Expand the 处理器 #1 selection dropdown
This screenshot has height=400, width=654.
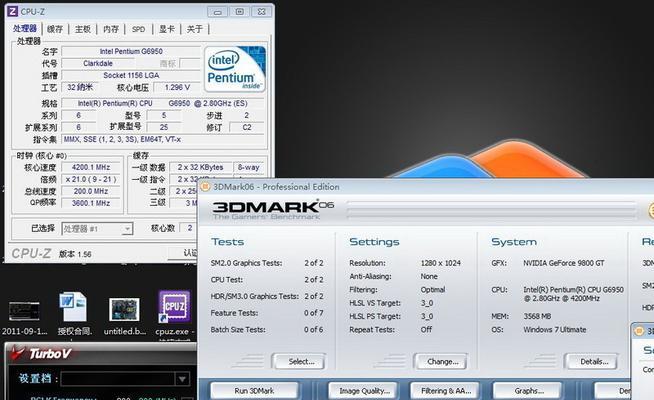[127, 229]
